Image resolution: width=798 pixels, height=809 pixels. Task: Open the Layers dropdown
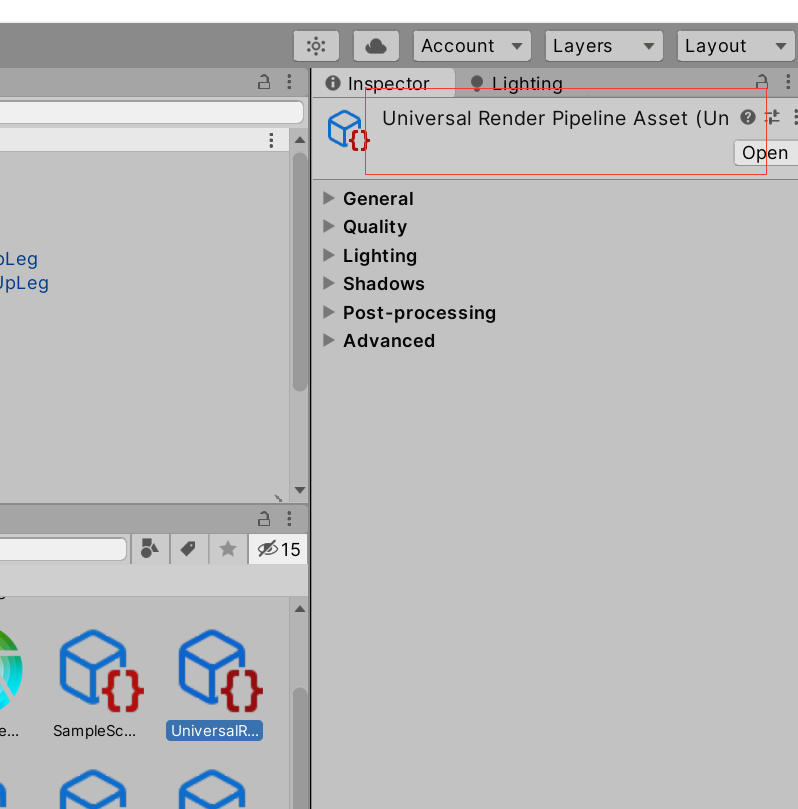pos(604,46)
